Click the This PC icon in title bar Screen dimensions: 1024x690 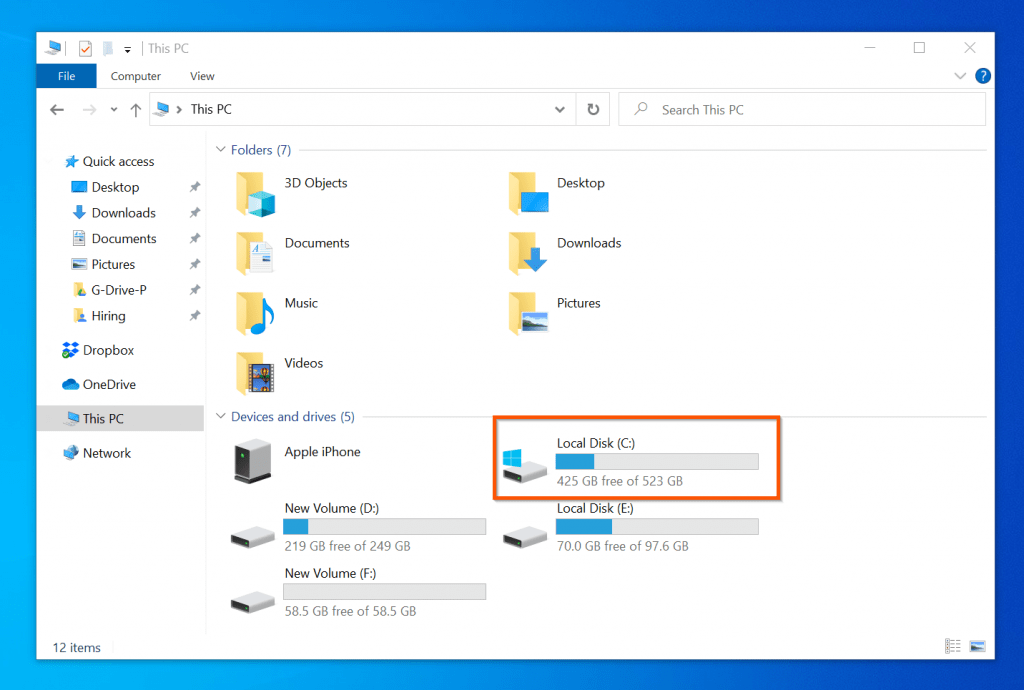[54, 48]
